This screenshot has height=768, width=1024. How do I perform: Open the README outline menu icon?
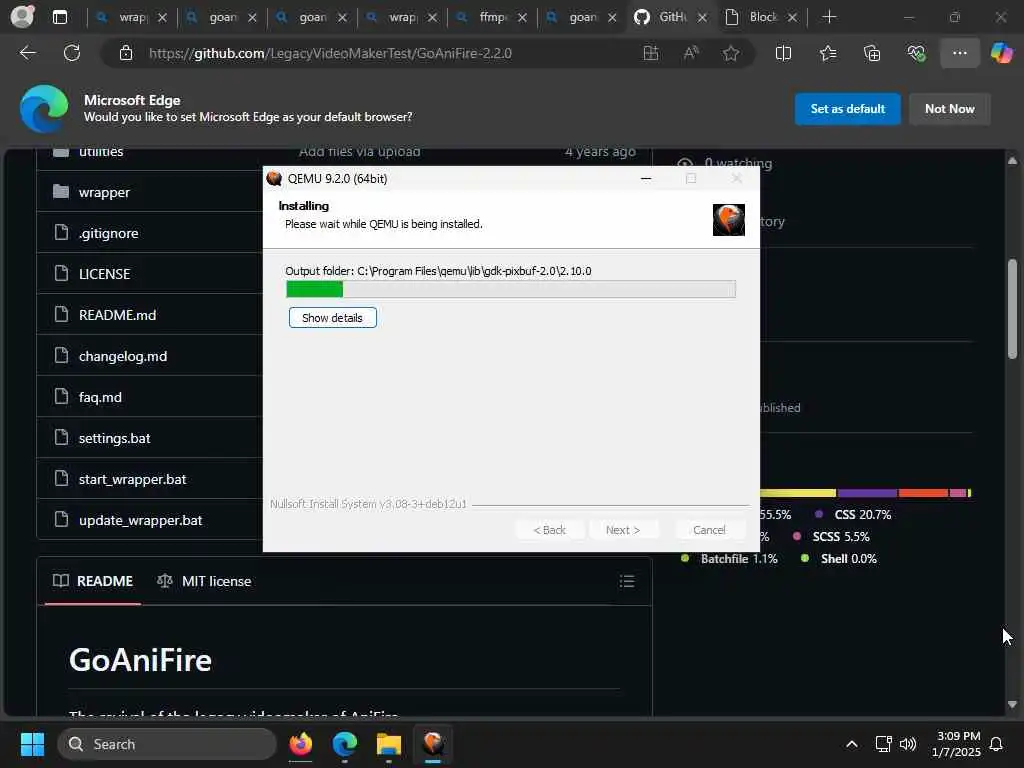[x=627, y=581]
